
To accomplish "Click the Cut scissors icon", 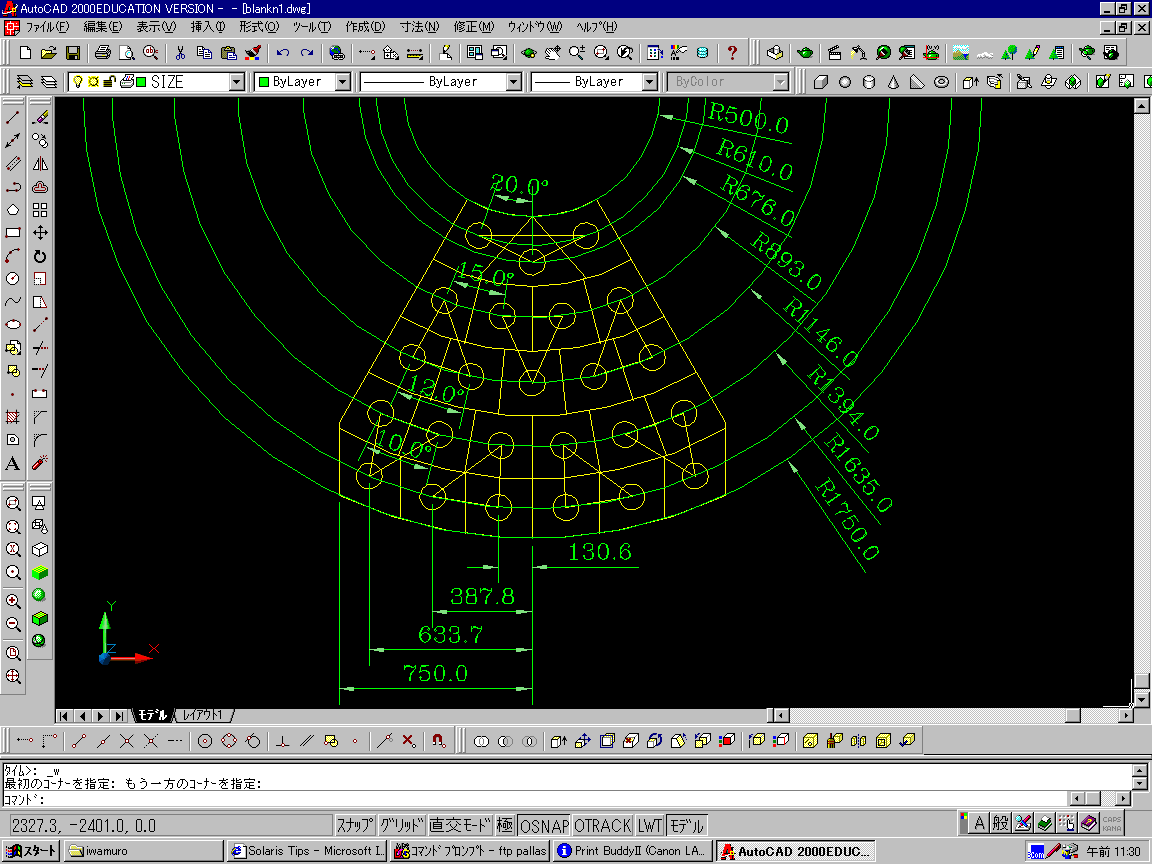I will (180, 53).
